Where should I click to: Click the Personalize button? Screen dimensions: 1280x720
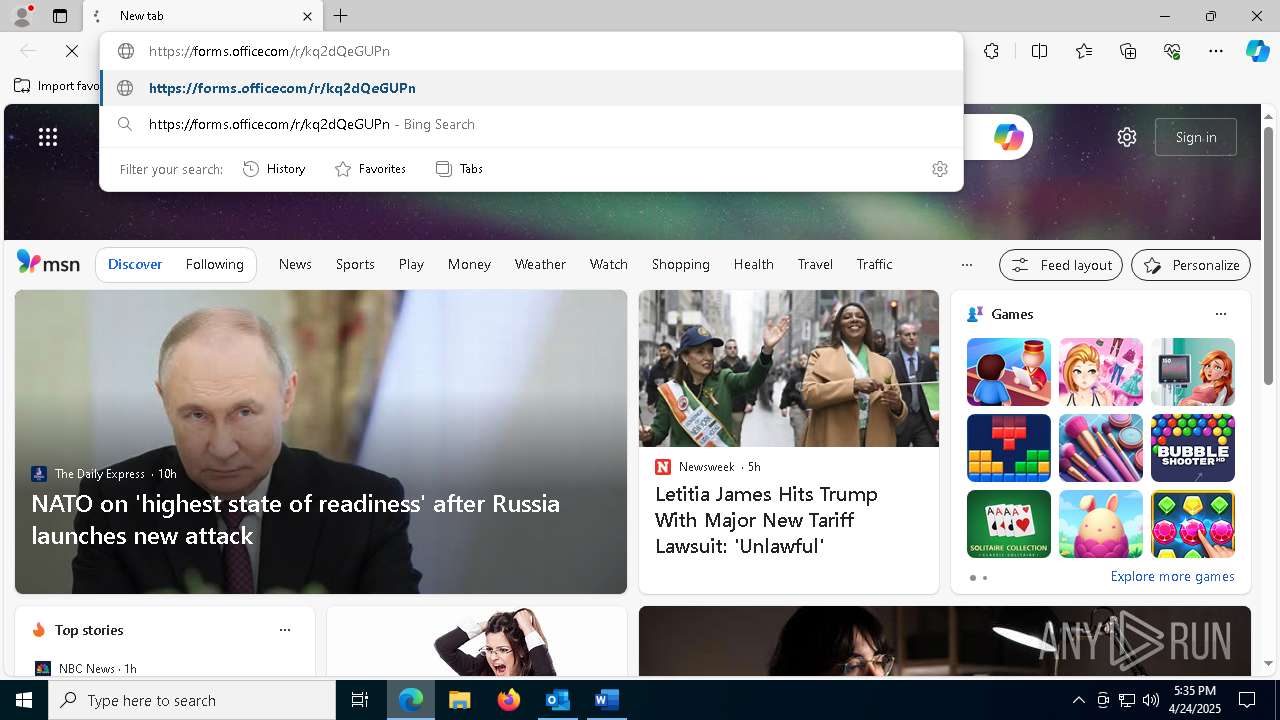tap(1191, 265)
